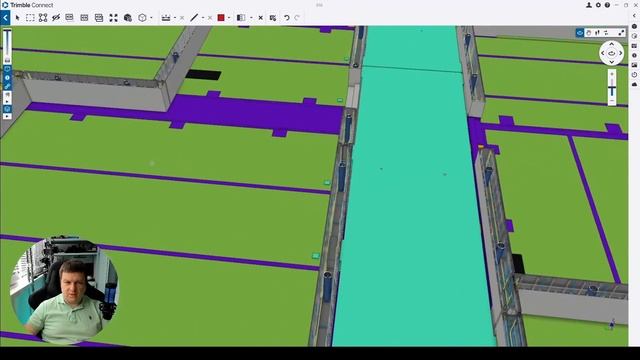The height and width of the screenshot is (360, 640).
Task: Zoom in using plus on right slider
Action: [612, 74]
